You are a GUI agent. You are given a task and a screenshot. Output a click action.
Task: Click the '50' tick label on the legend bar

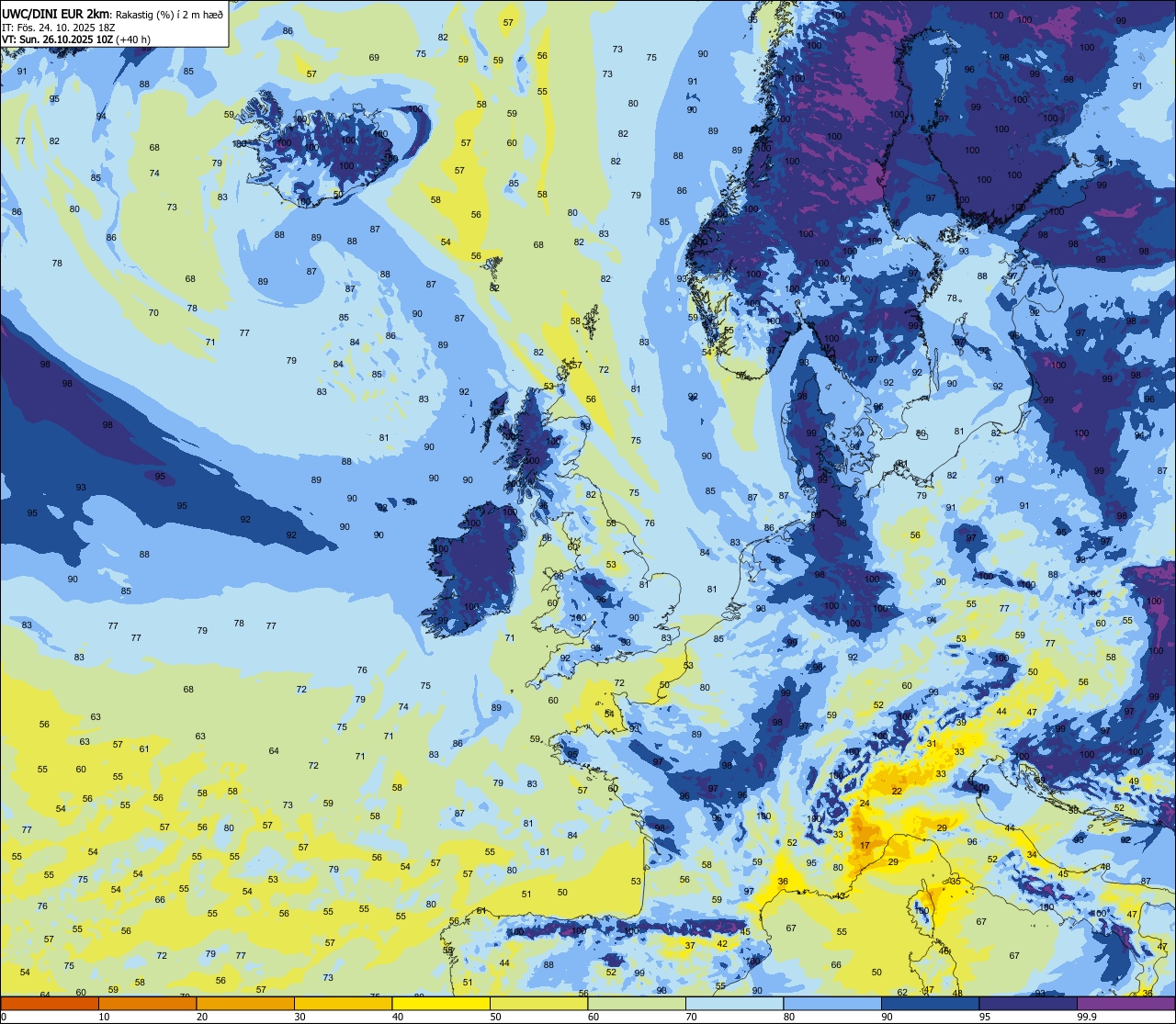click(x=495, y=1017)
